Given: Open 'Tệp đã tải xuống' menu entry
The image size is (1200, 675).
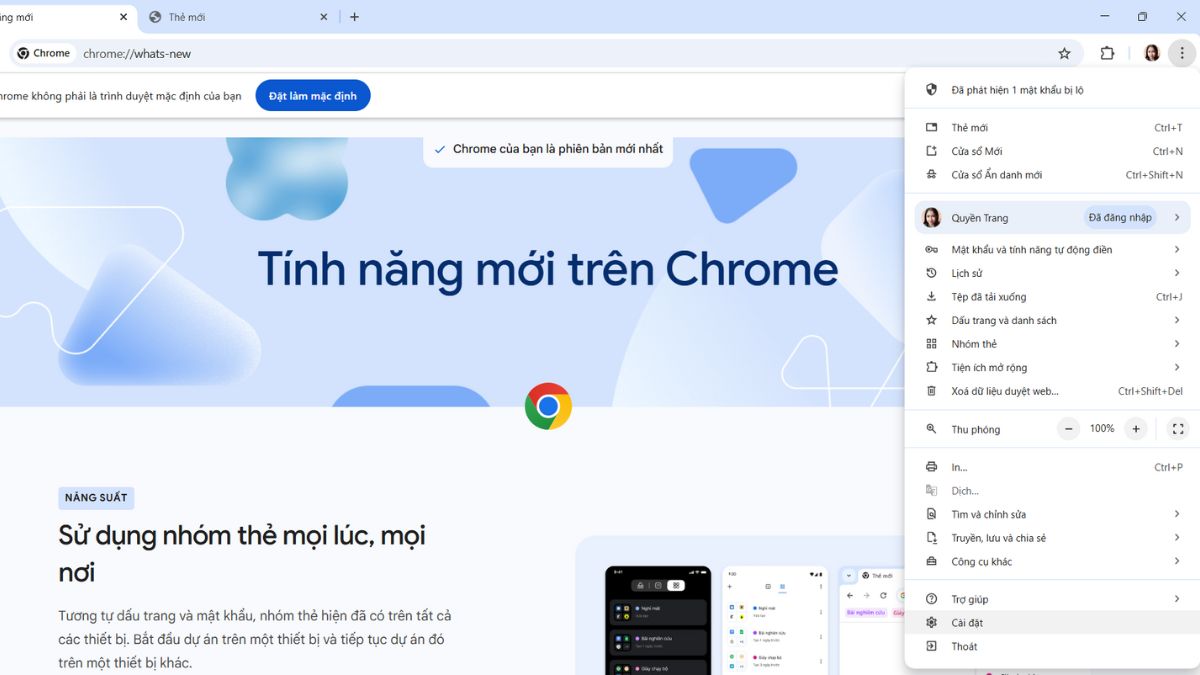Looking at the screenshot, I should tap(1053, 297).
